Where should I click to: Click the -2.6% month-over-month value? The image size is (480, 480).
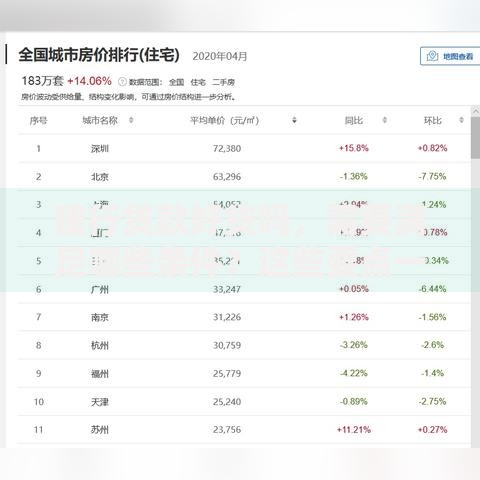click(x=432, y=345)
